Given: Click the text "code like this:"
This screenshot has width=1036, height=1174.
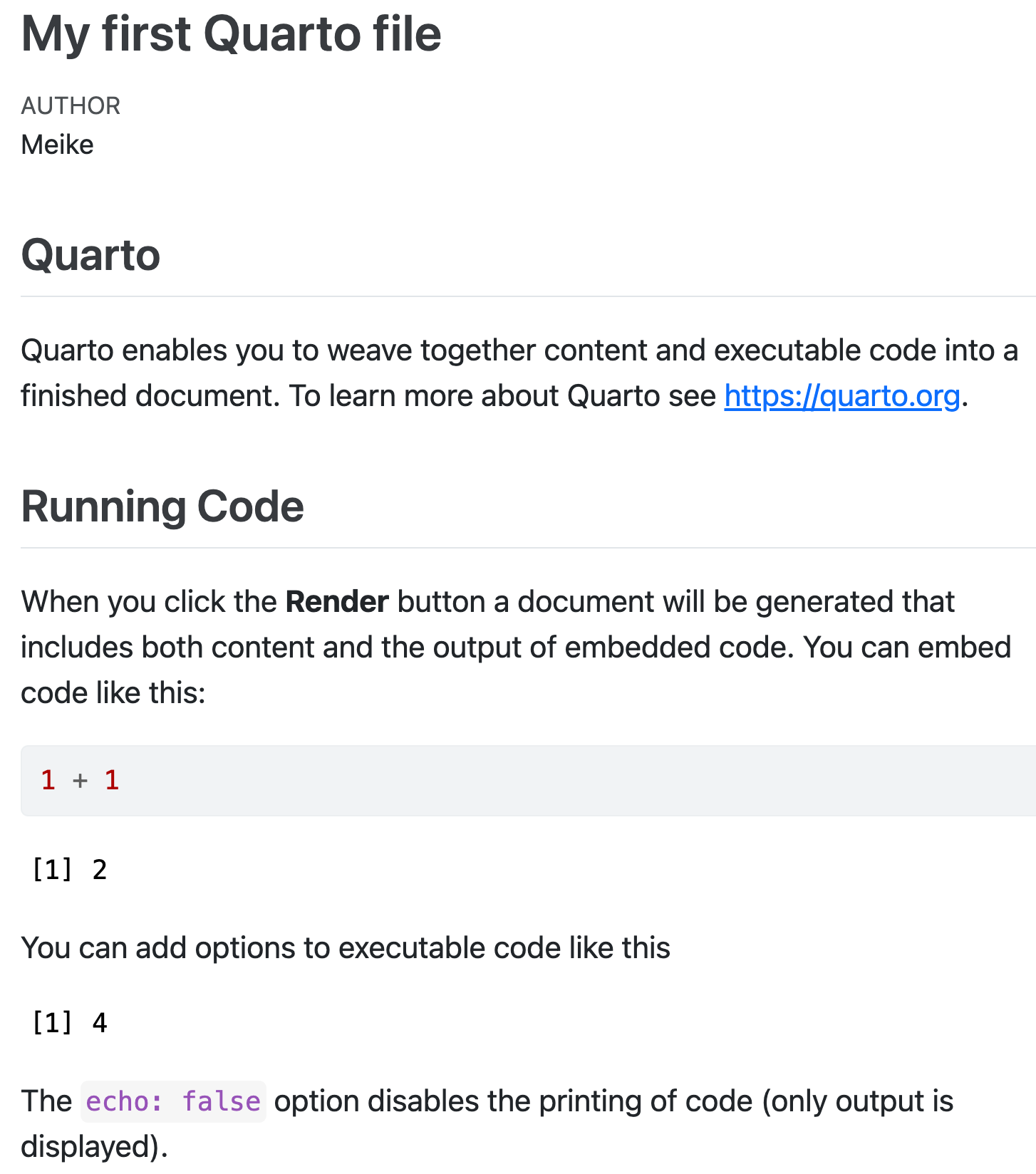Looking at the screenshot, I should 113,693.
